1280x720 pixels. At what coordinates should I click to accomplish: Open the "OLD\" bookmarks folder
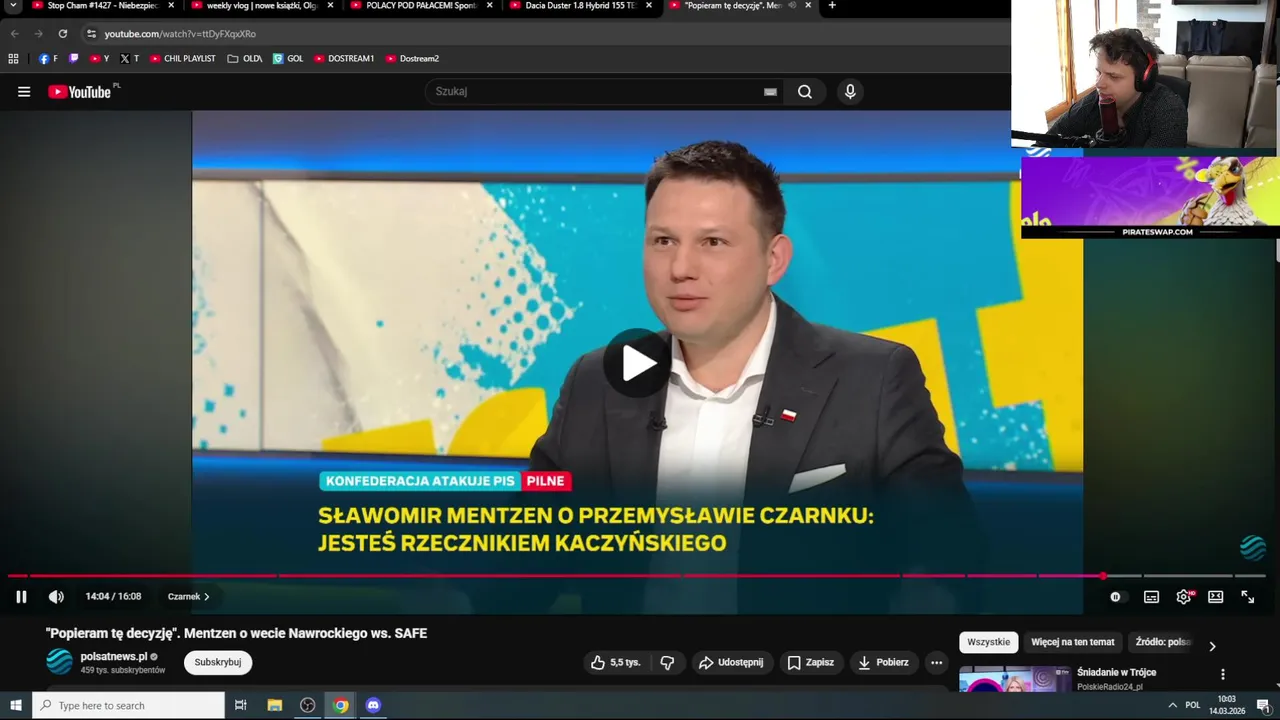[245, 59]
